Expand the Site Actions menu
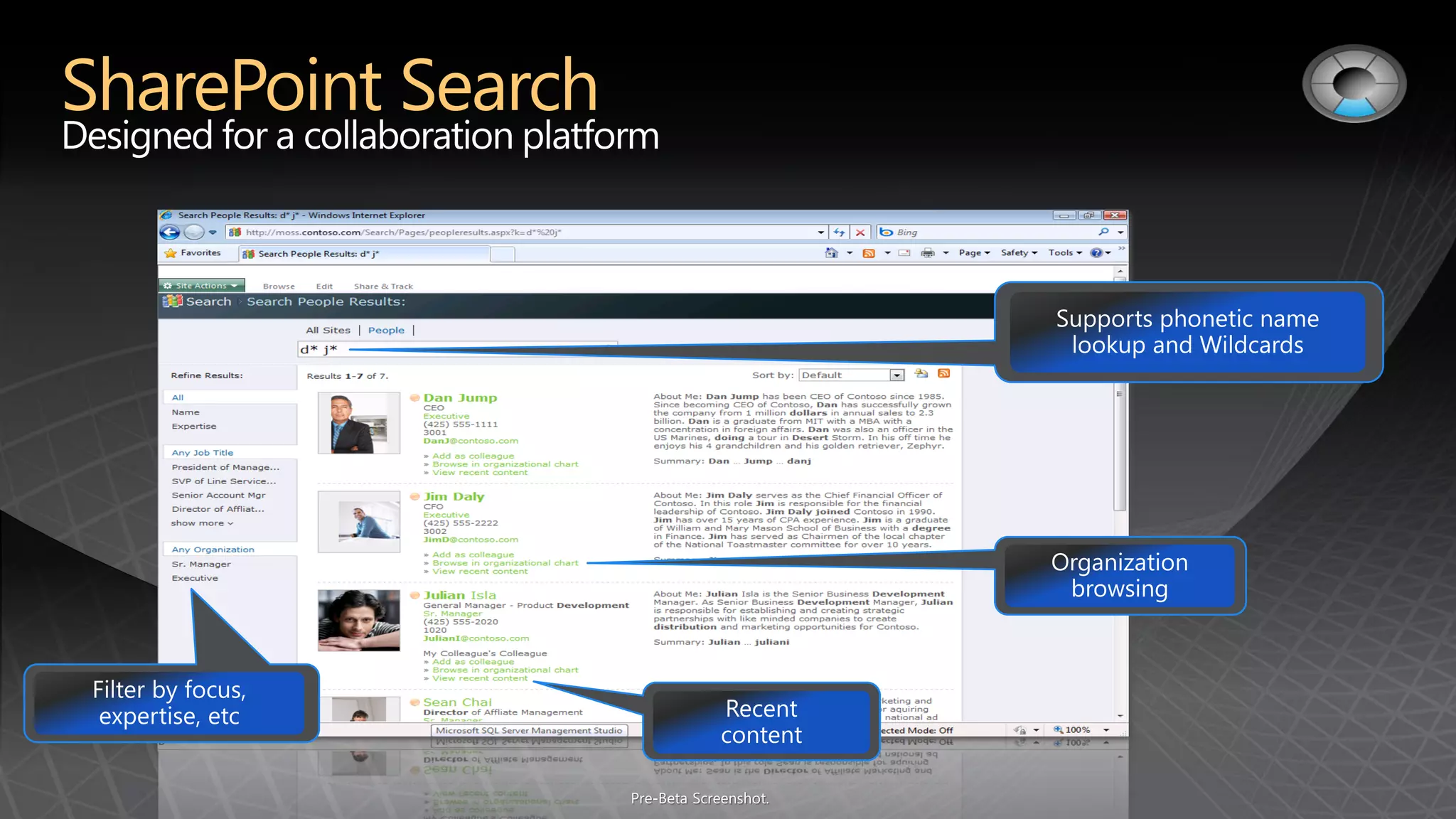The image size is (1456, 819). pos(202,286)
